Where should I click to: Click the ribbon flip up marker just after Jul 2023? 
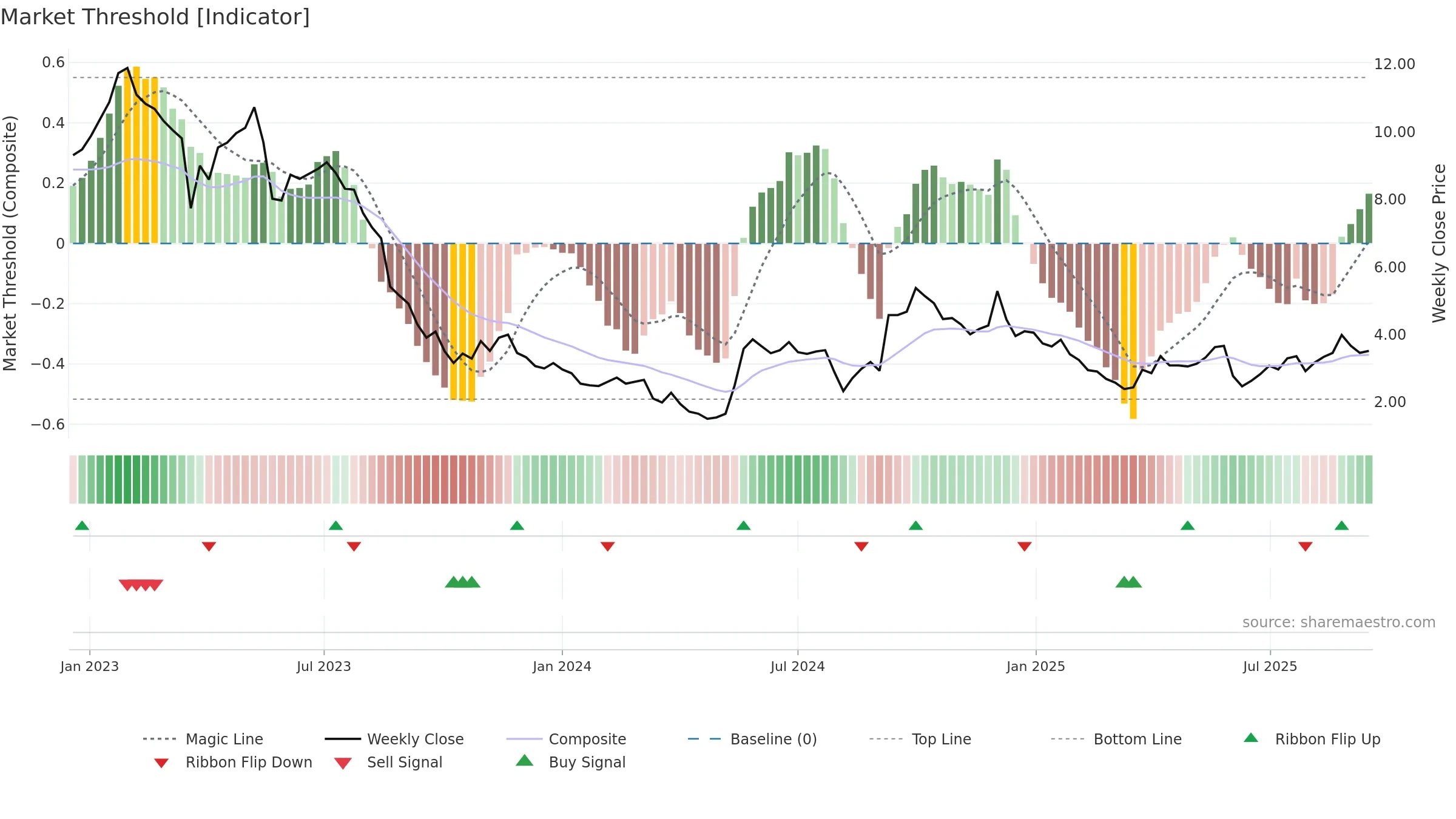(335, 525)
